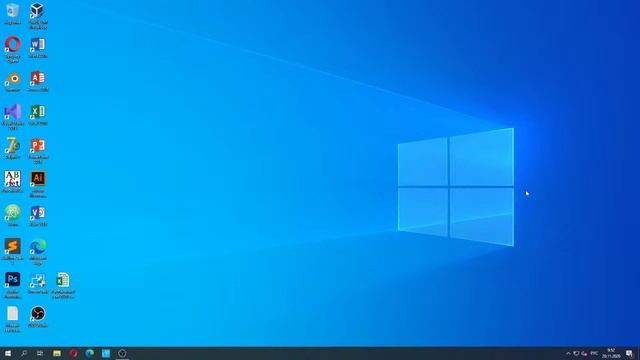Select the OBS Studio desktop shortcut
Screen dimensions: 640x360
(x=38, y=317)
